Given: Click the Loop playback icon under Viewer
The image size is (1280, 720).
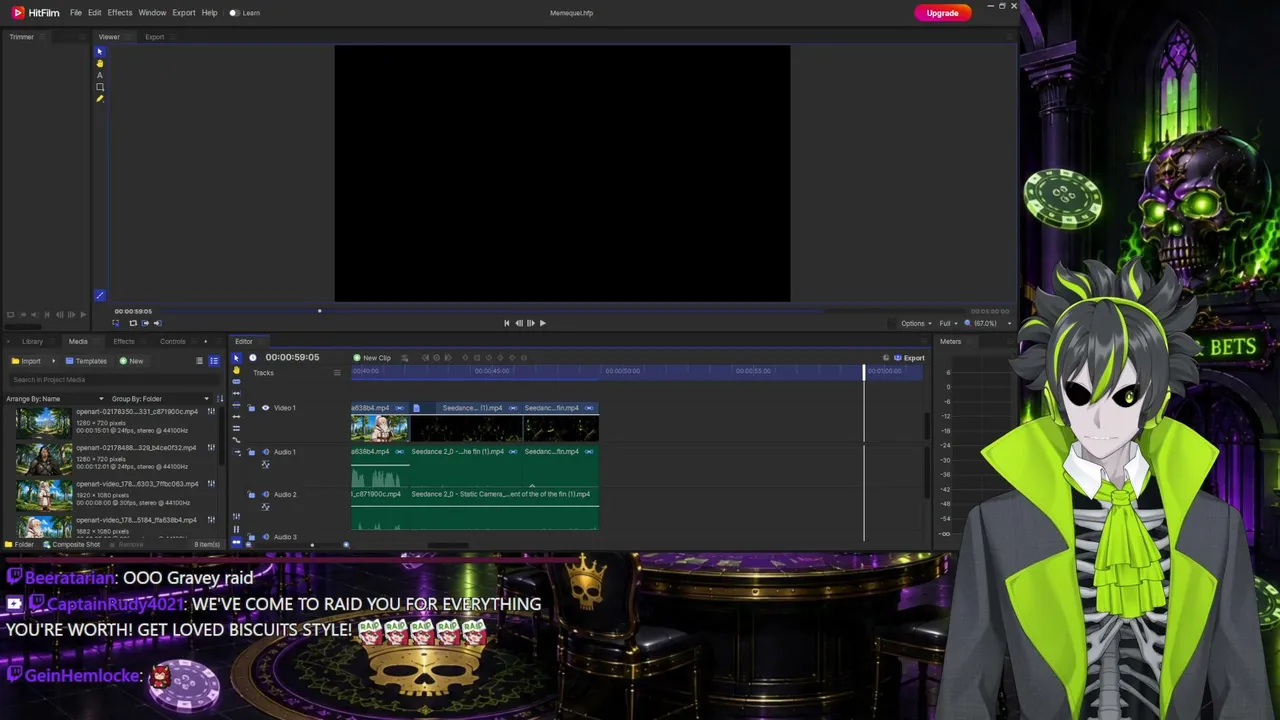Looking at the screenshot, I should 133,323.
